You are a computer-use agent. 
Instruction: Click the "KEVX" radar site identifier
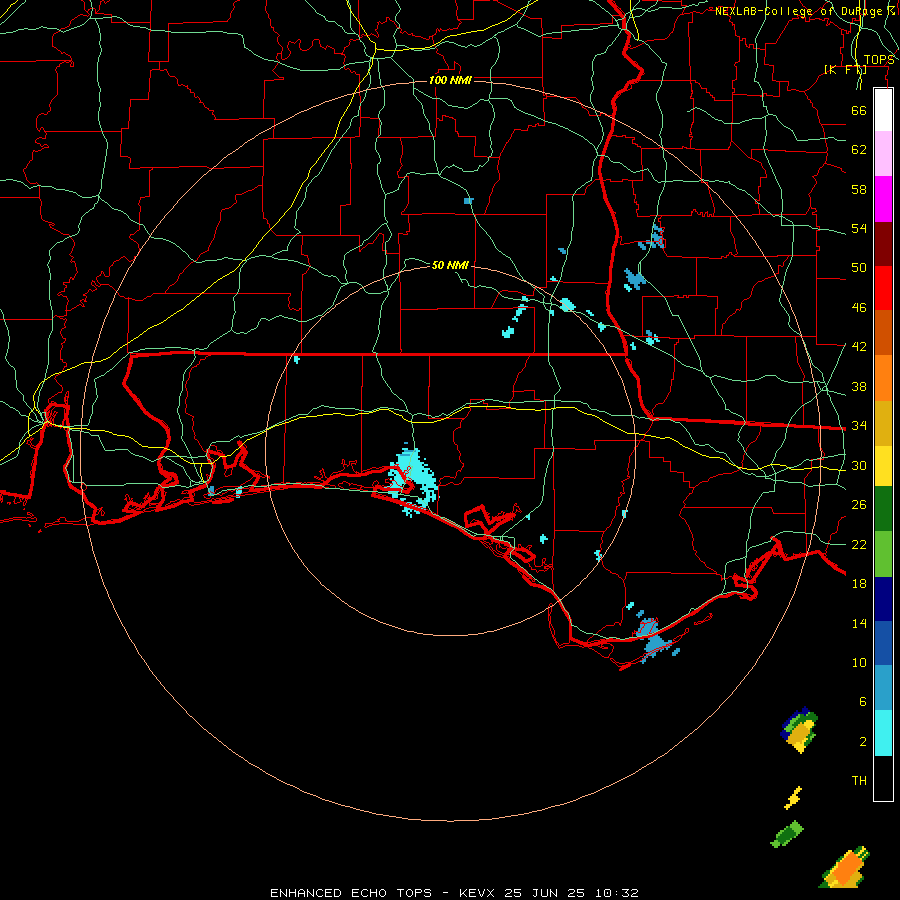point(476,893)
